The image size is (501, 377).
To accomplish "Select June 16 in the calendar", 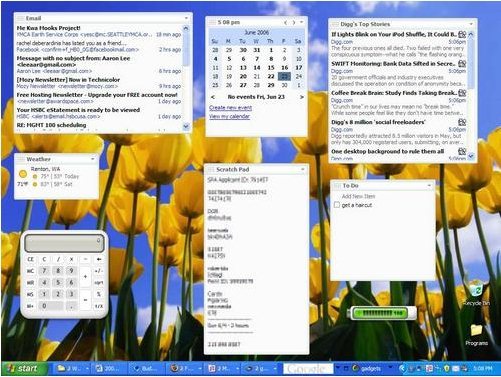I will tap(284, 68).
